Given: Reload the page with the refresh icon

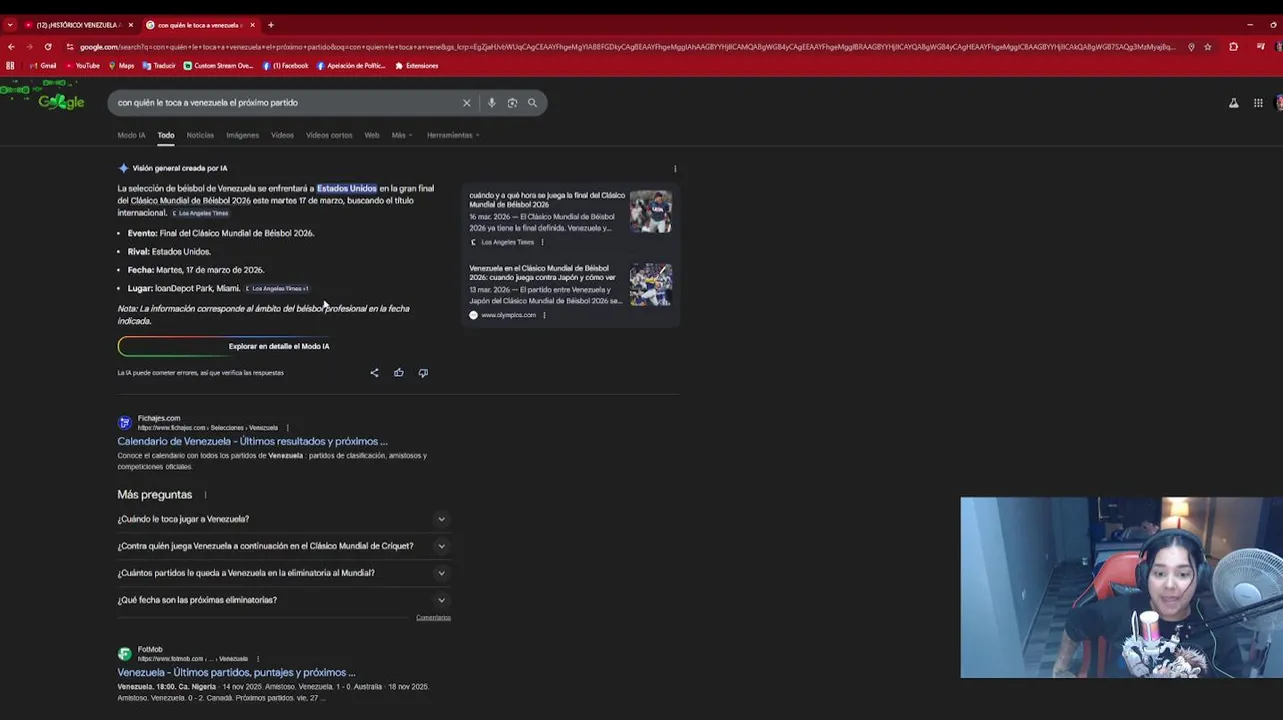Looking at the screenshot, I should tap(47, 47).
